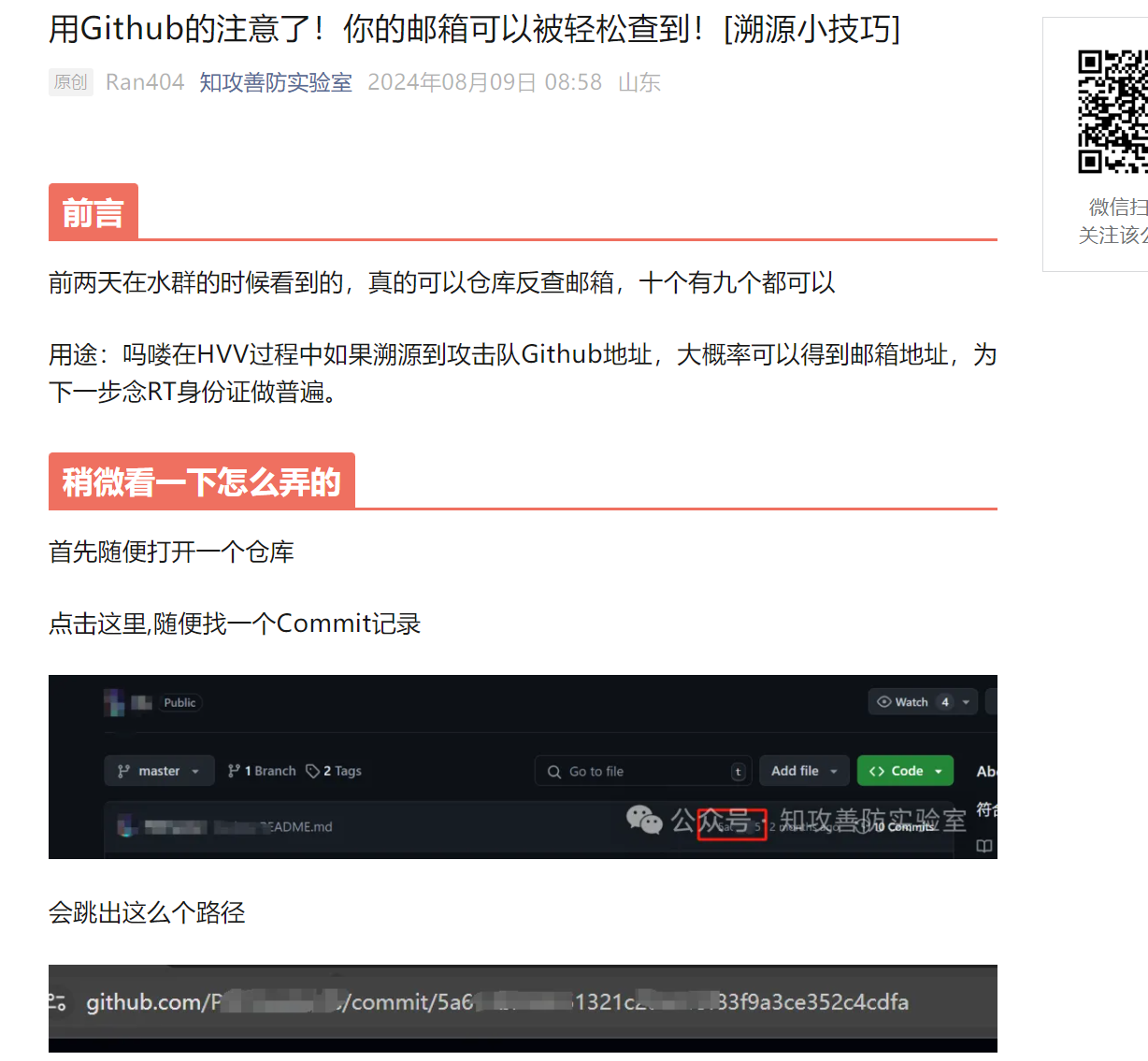Open the master branch dropdown
1148x1061 pixels.
tap(159, 771)
